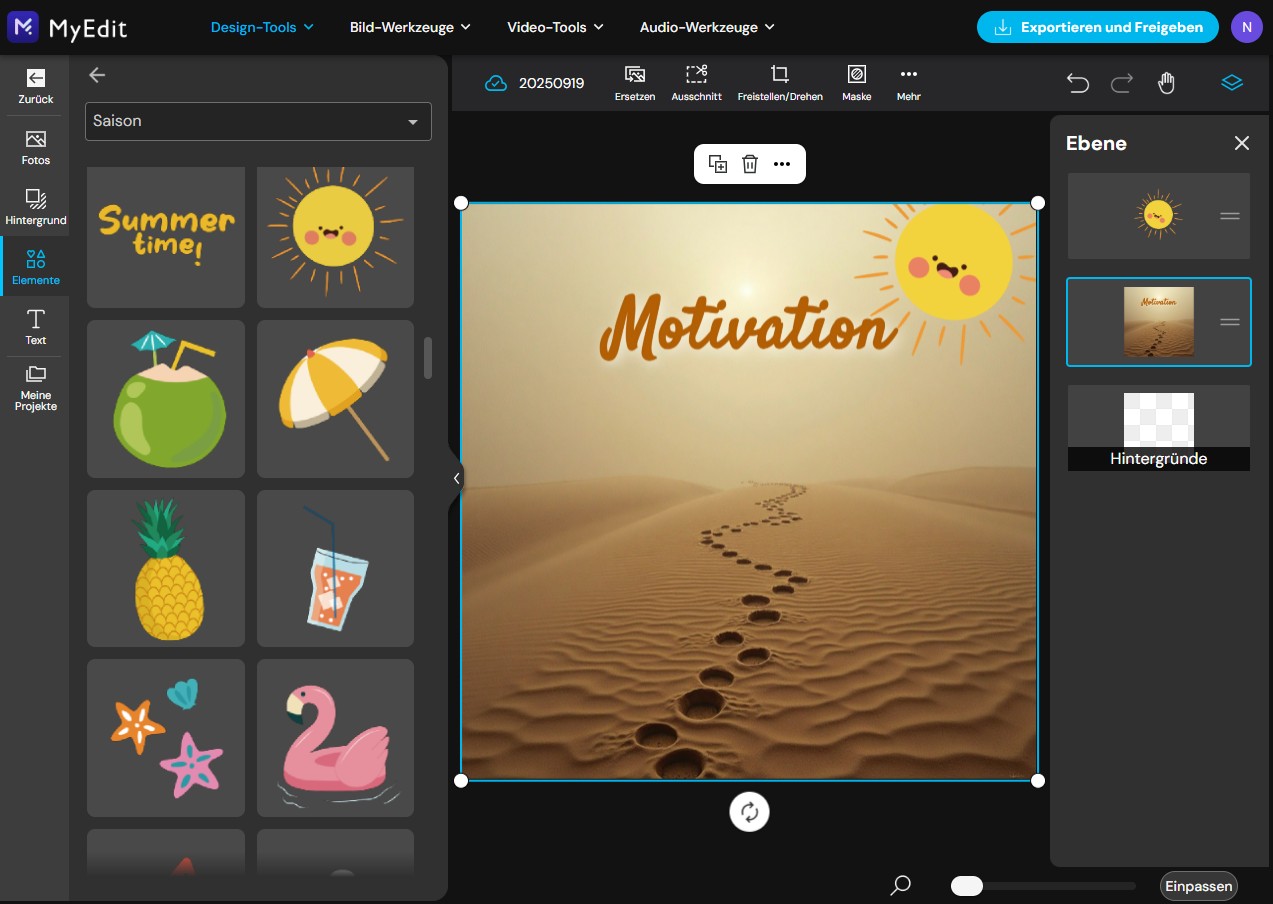
Task: Add the pineapple sticker
Action: point(166,568)
